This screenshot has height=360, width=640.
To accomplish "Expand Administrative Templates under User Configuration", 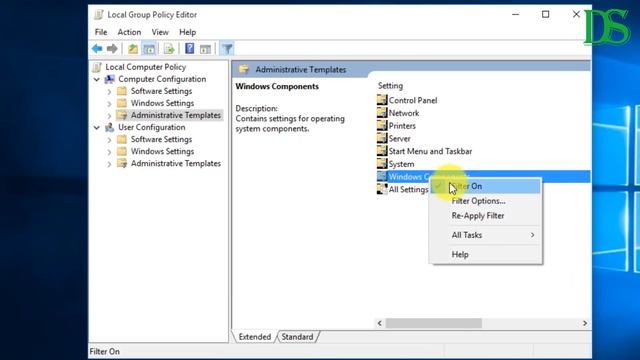I will (x=109, y=164).
